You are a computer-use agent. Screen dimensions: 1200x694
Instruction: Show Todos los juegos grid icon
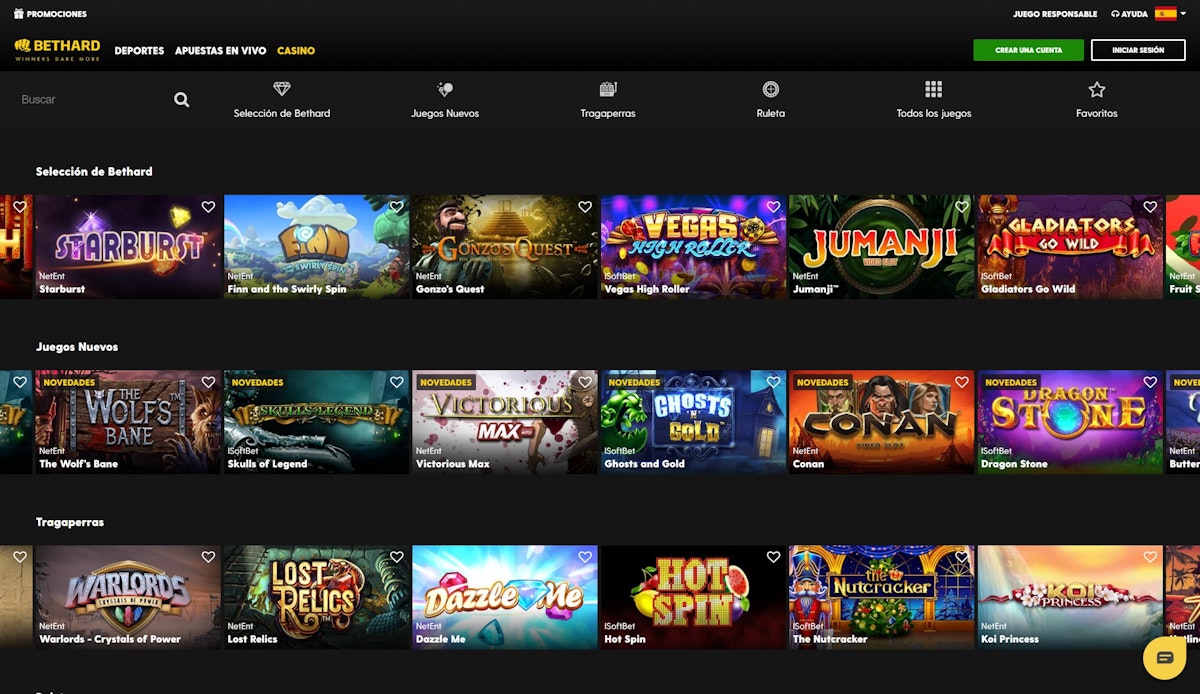tap(933, 90)
